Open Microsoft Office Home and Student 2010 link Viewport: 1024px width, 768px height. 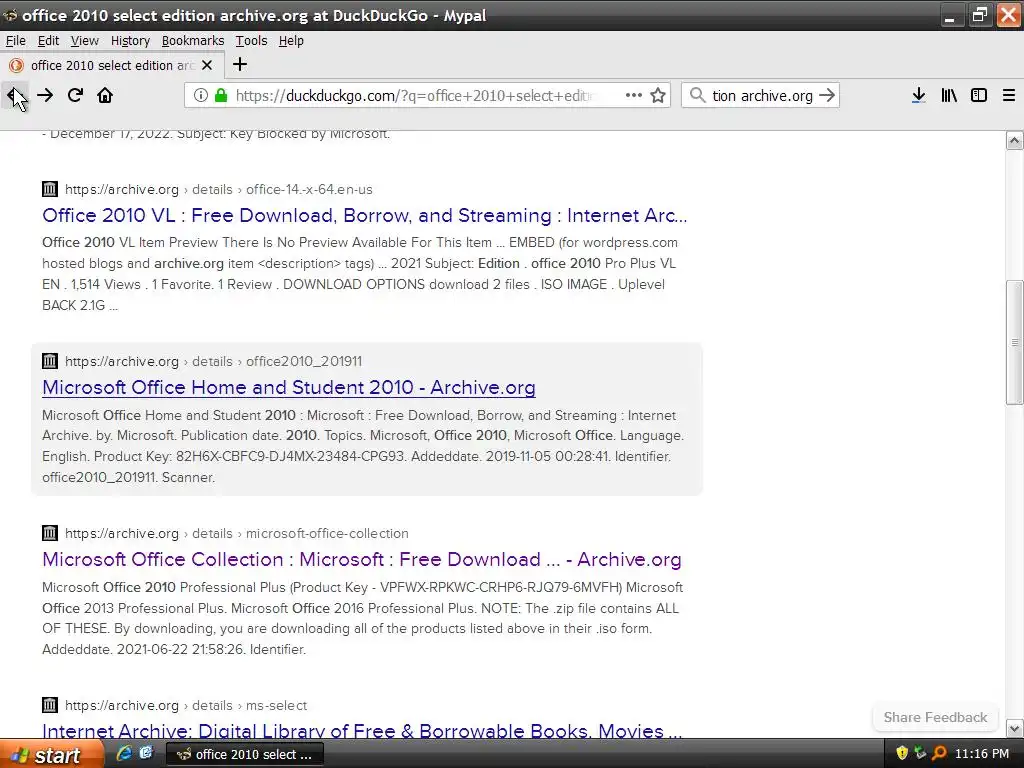point(289,387)
